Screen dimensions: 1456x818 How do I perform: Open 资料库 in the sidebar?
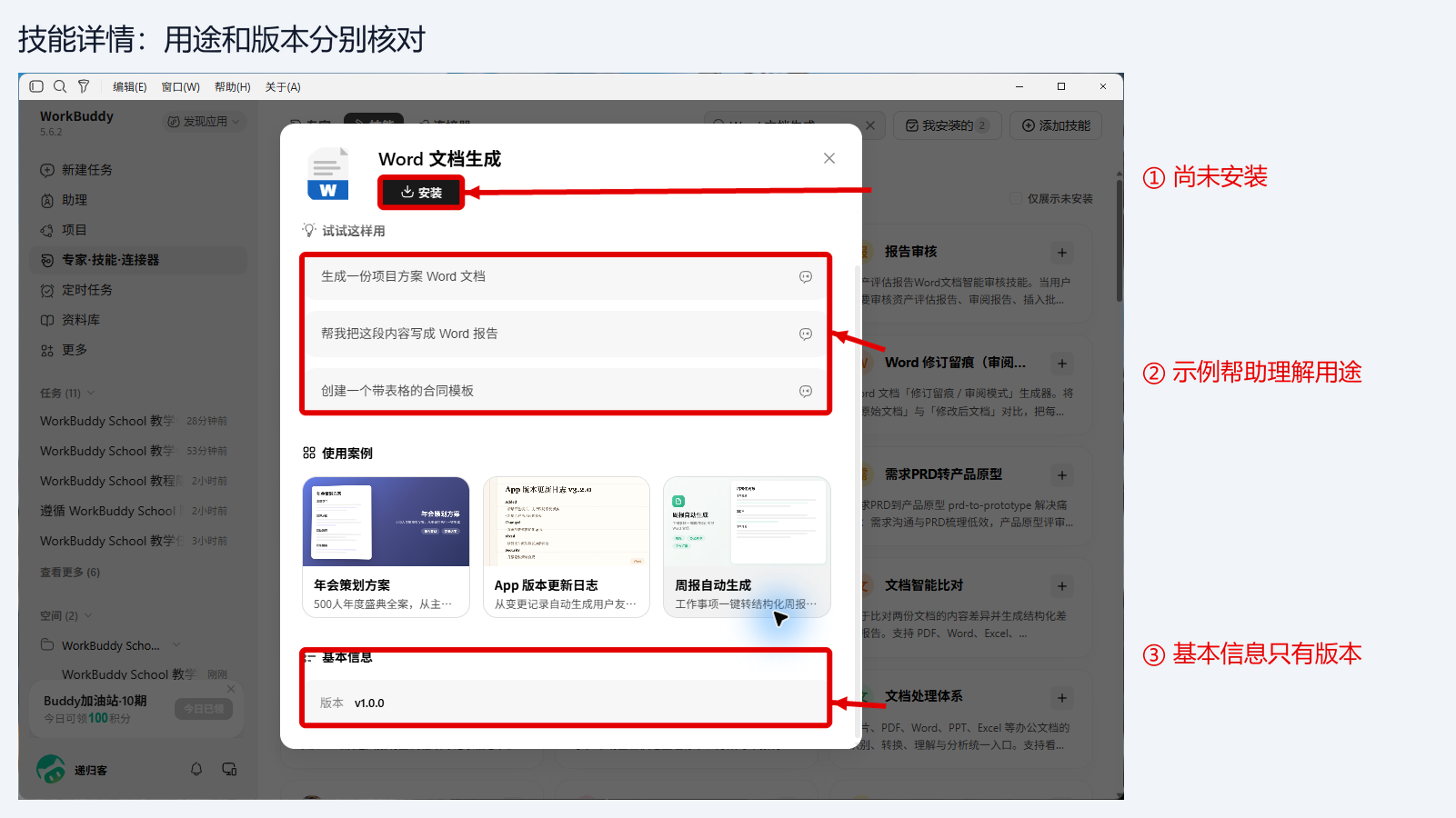tap(137, 320)
